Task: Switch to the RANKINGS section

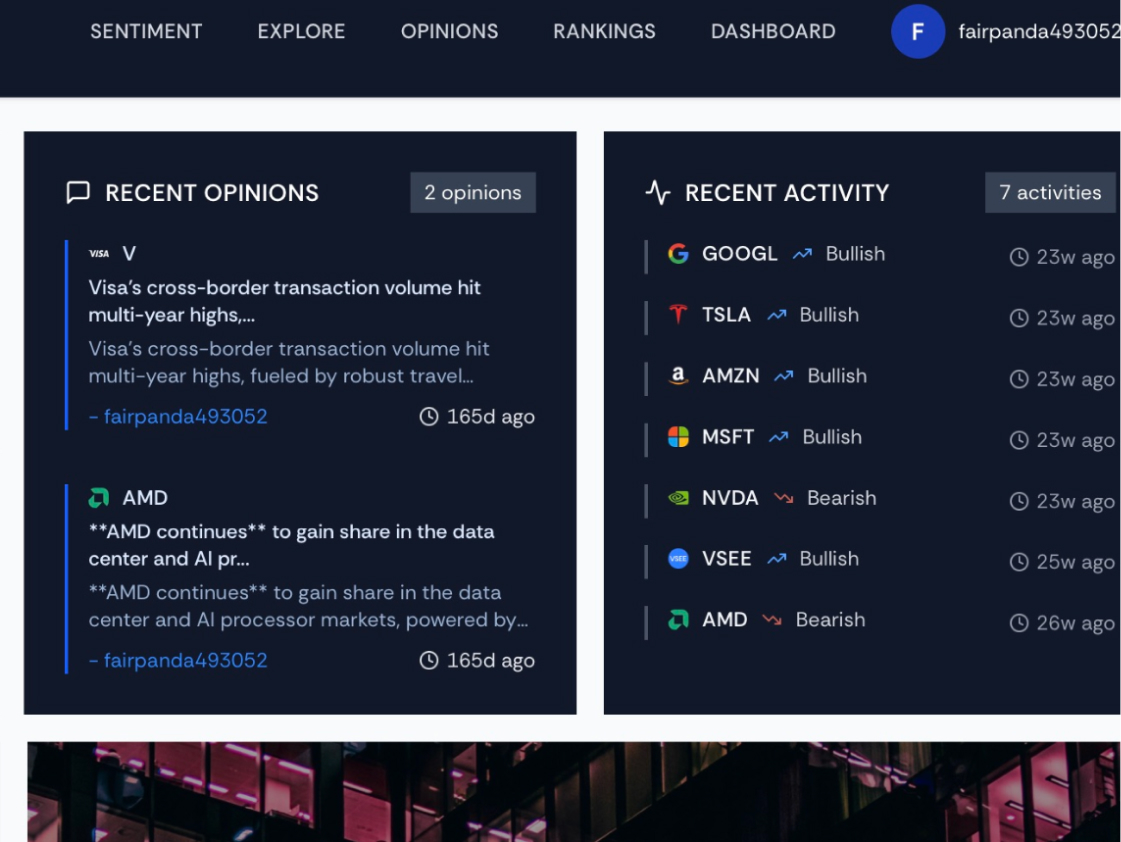Action: pos(604,31)
